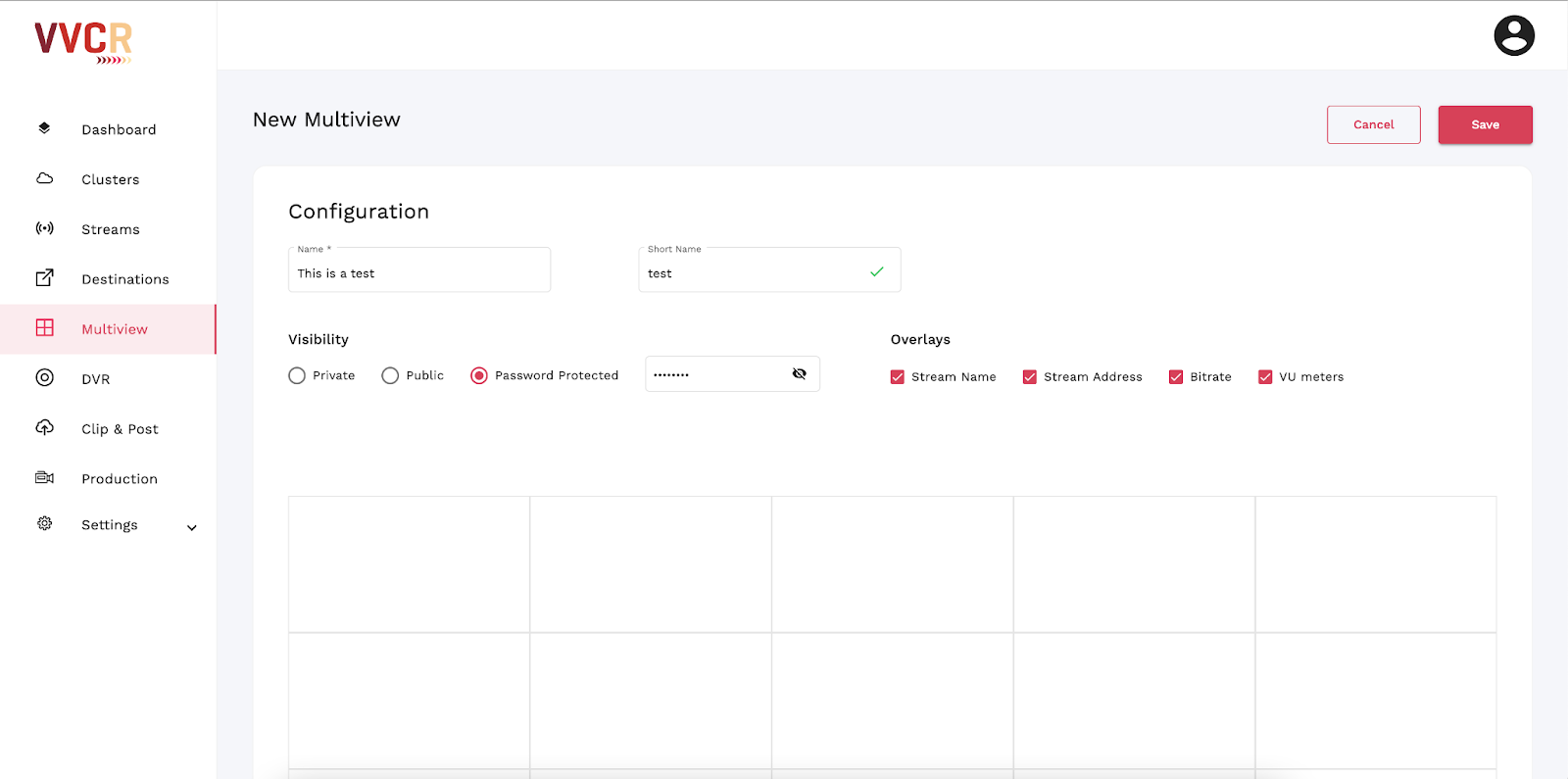Click the Multiview grid icon

pyautogui.click(x=44, y=328)
